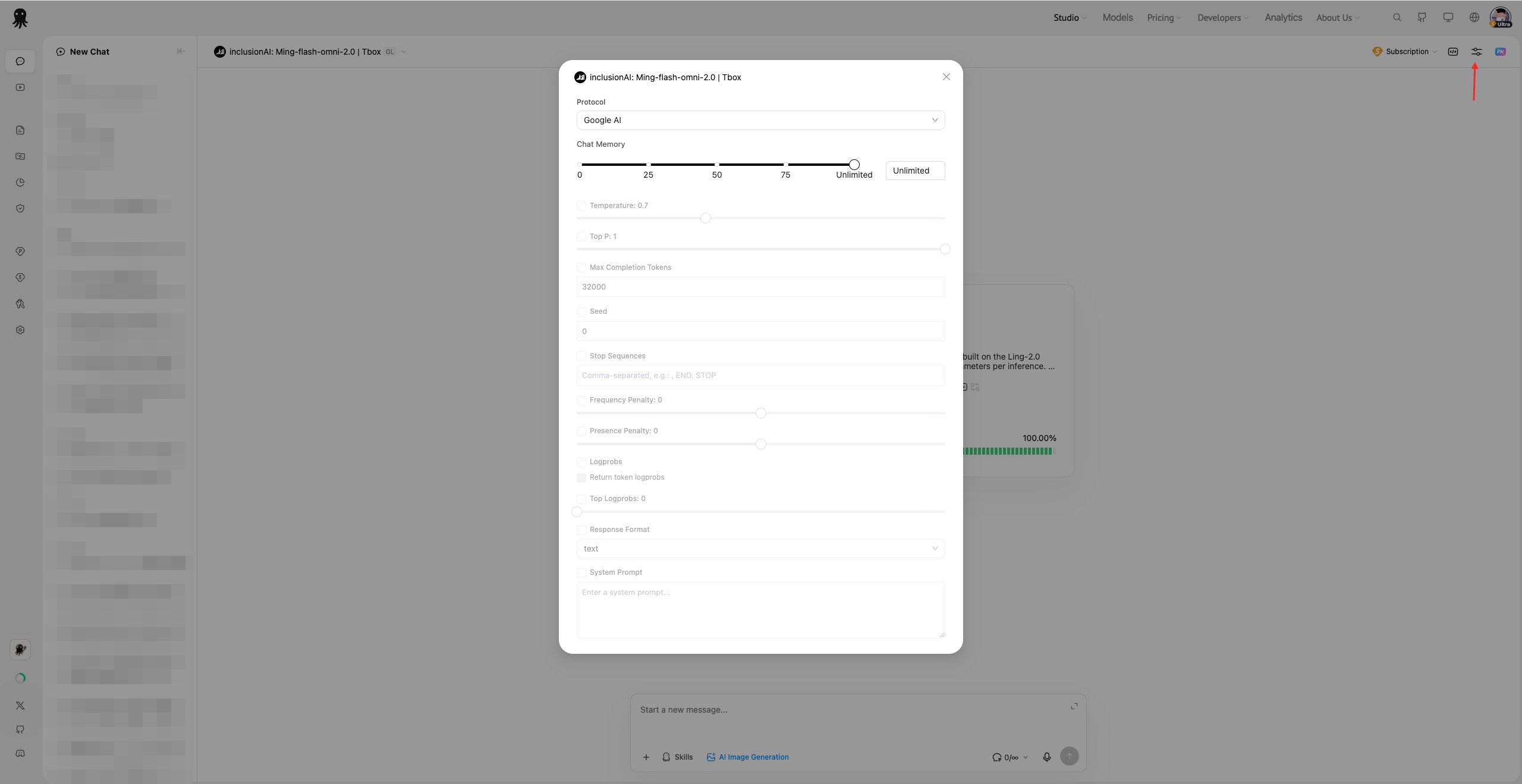1522x784 pixels.
Task: Click the send message arrow button
Action: [1069, 756]
